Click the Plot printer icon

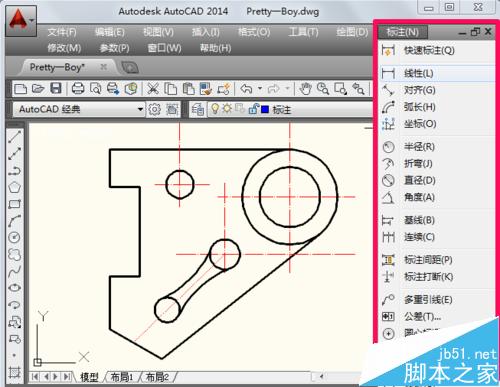pos(78,89)
